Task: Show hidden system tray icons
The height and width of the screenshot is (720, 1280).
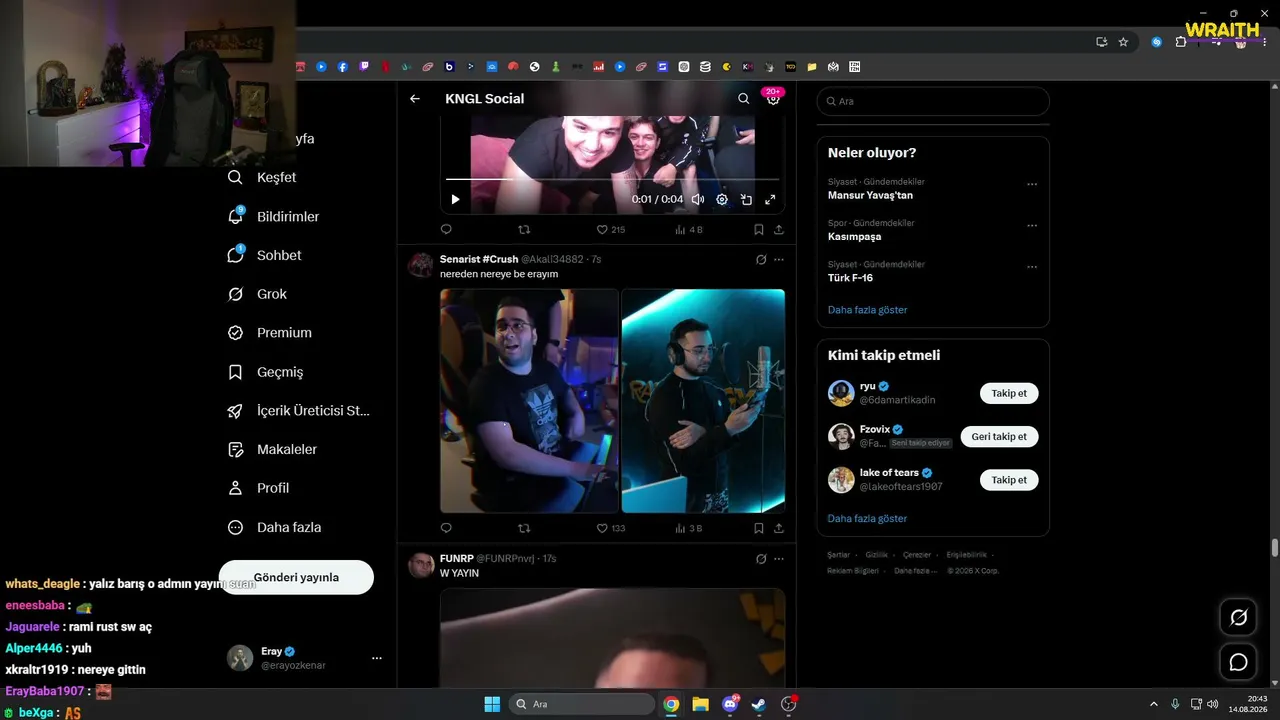Action: click(1153, 704)
